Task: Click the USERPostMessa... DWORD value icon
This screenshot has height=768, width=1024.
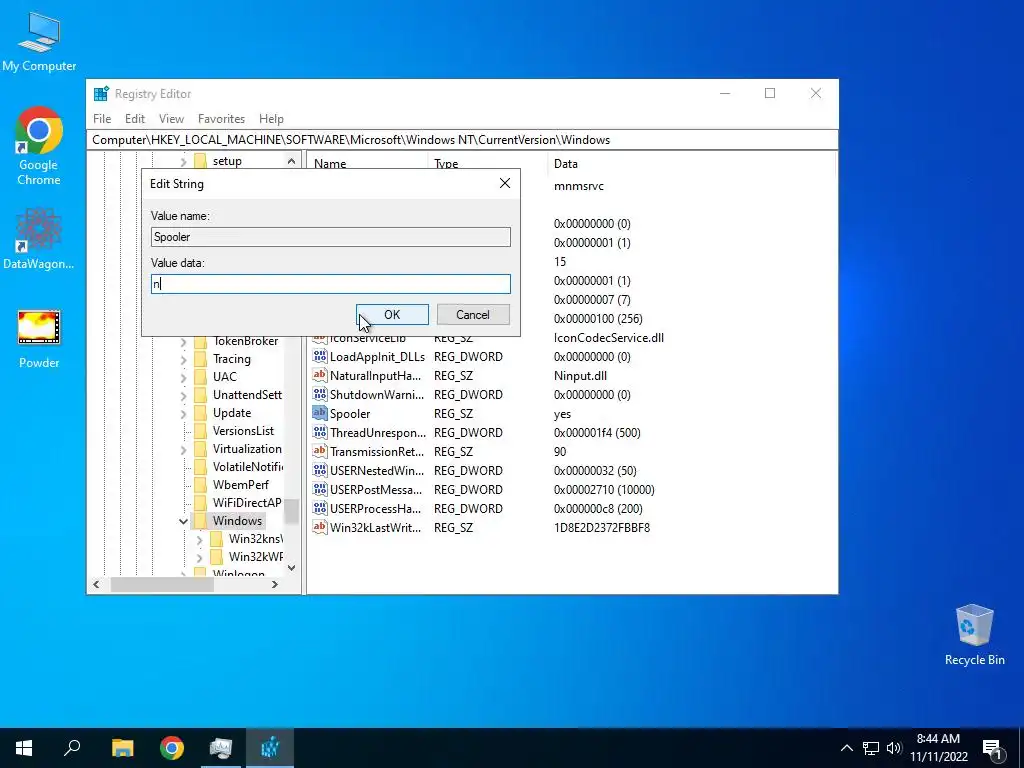Action: click(x=319, y=489)
